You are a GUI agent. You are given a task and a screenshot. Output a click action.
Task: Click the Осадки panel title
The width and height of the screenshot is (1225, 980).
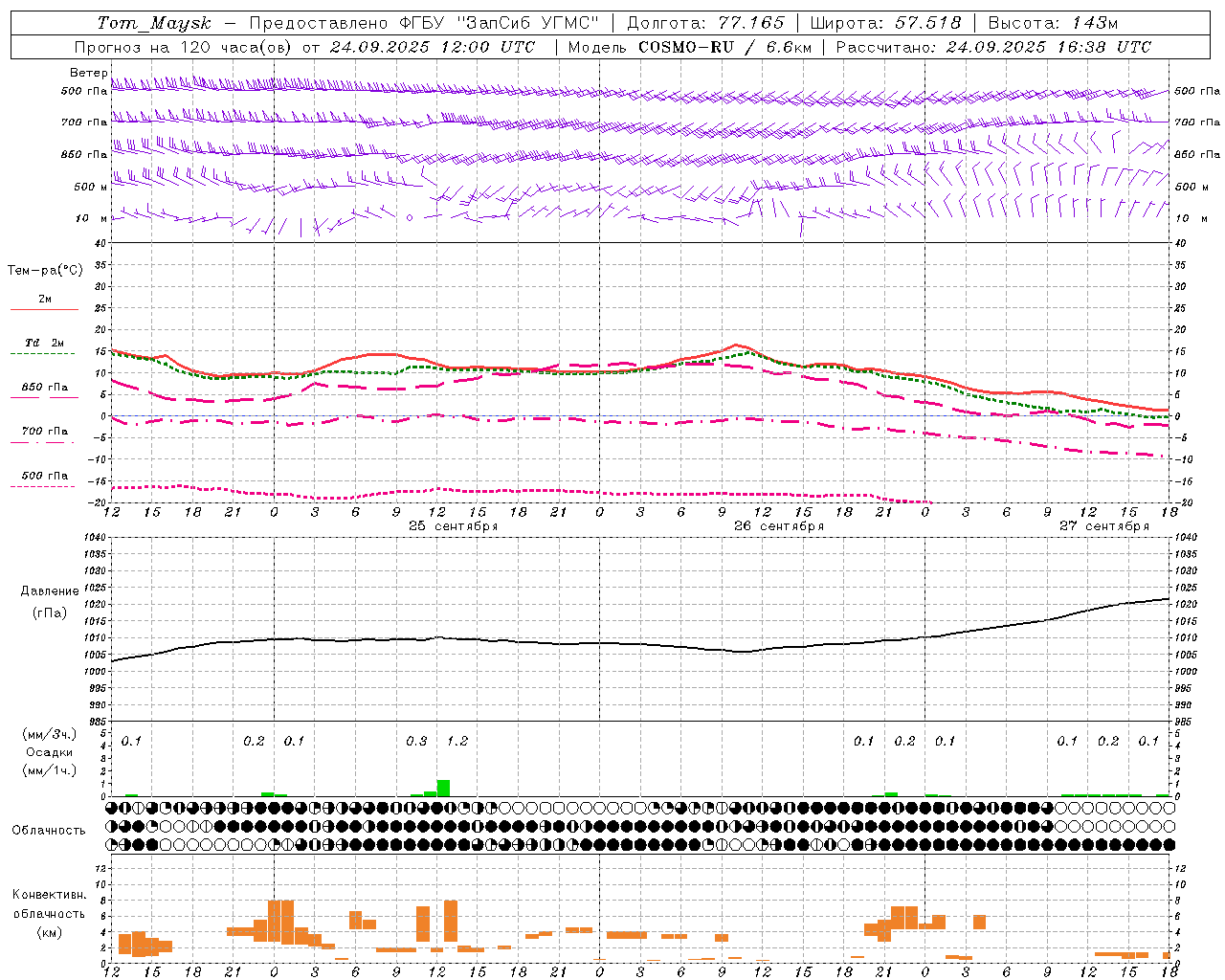coord(49,752)
